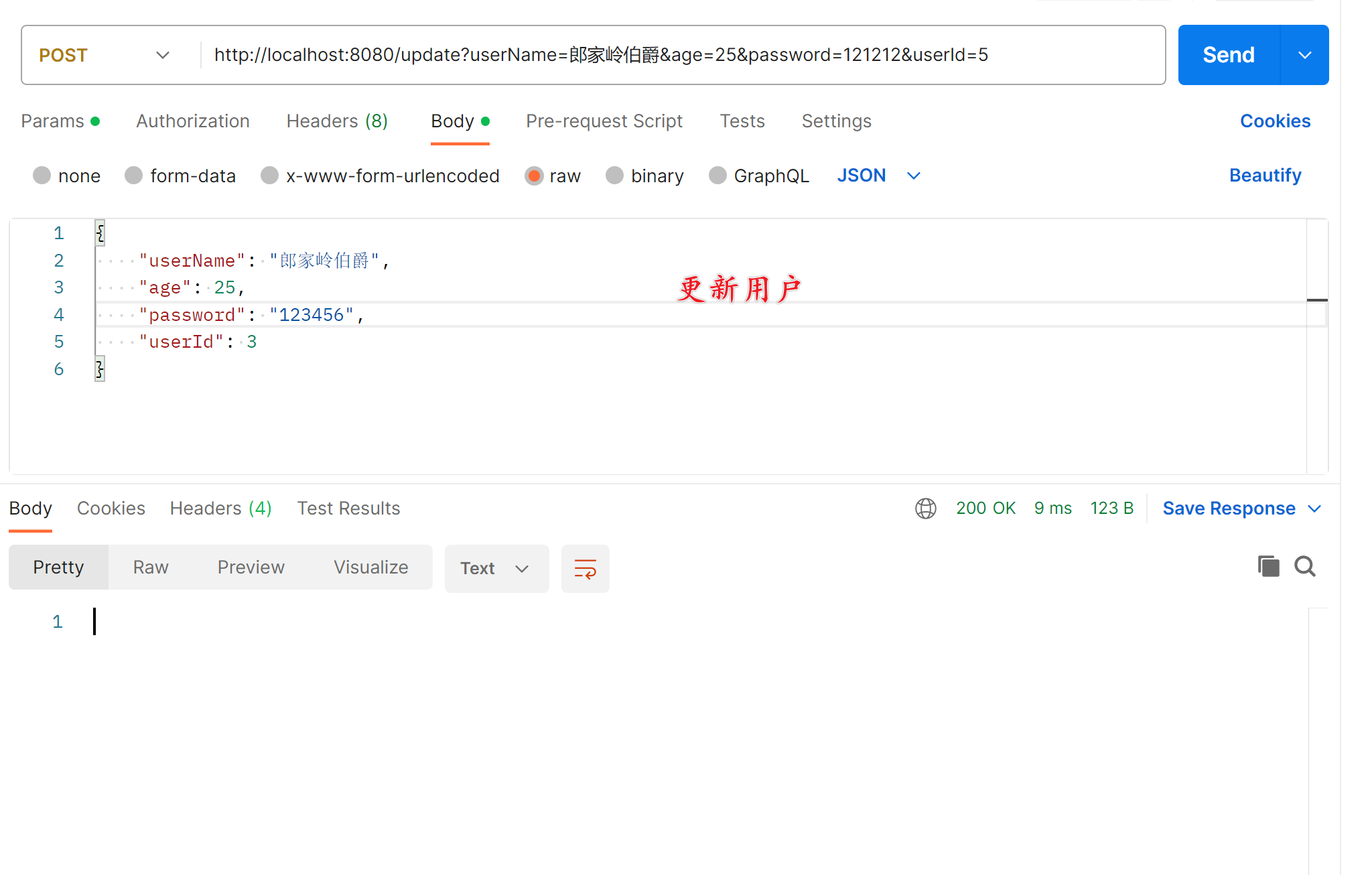Open the POST method dropdown
This screenshot has width=1372, height=875.
click(x=106, y=55)
